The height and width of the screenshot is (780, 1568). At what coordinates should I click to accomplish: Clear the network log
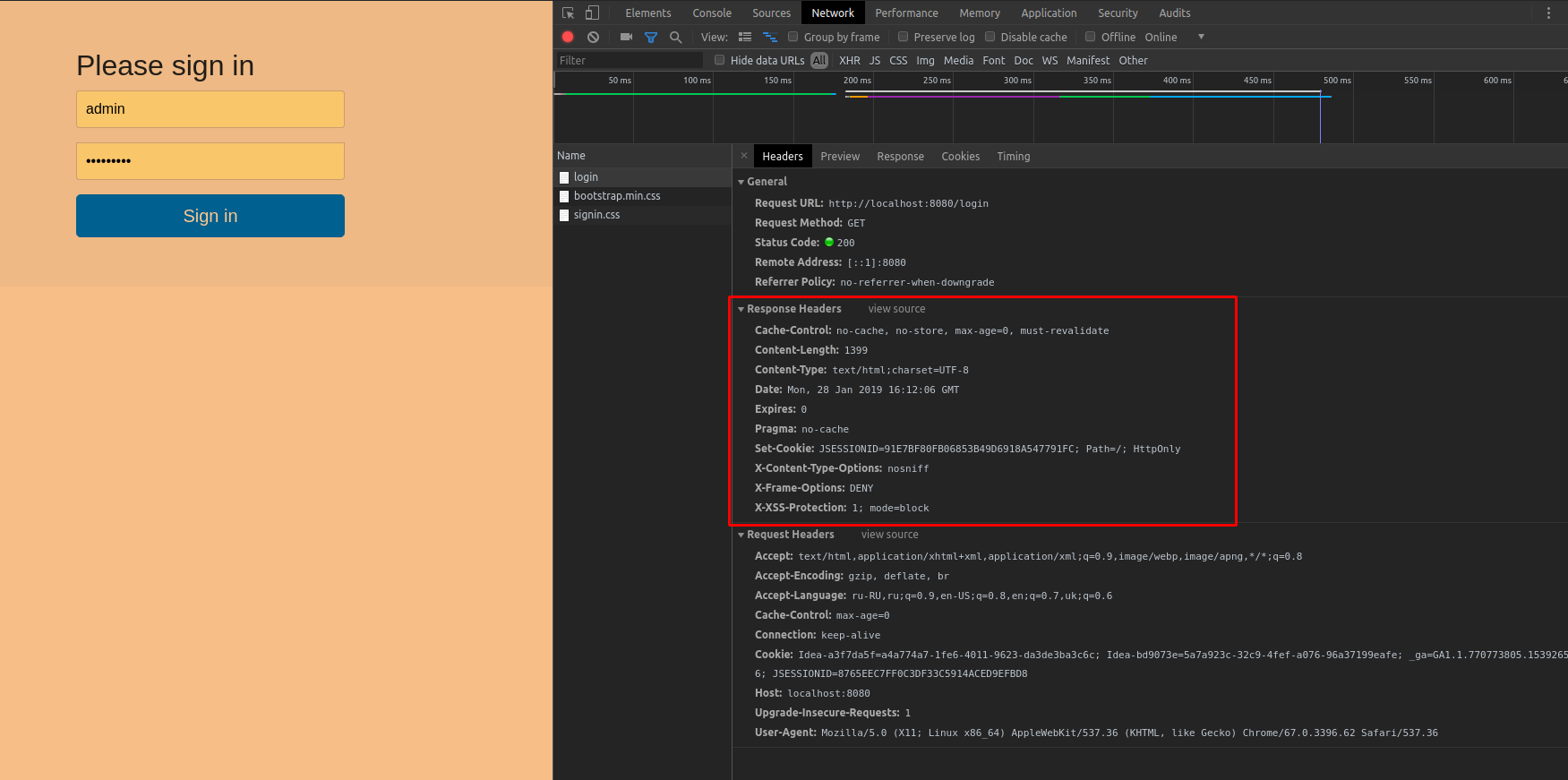(x=593, y=37)
